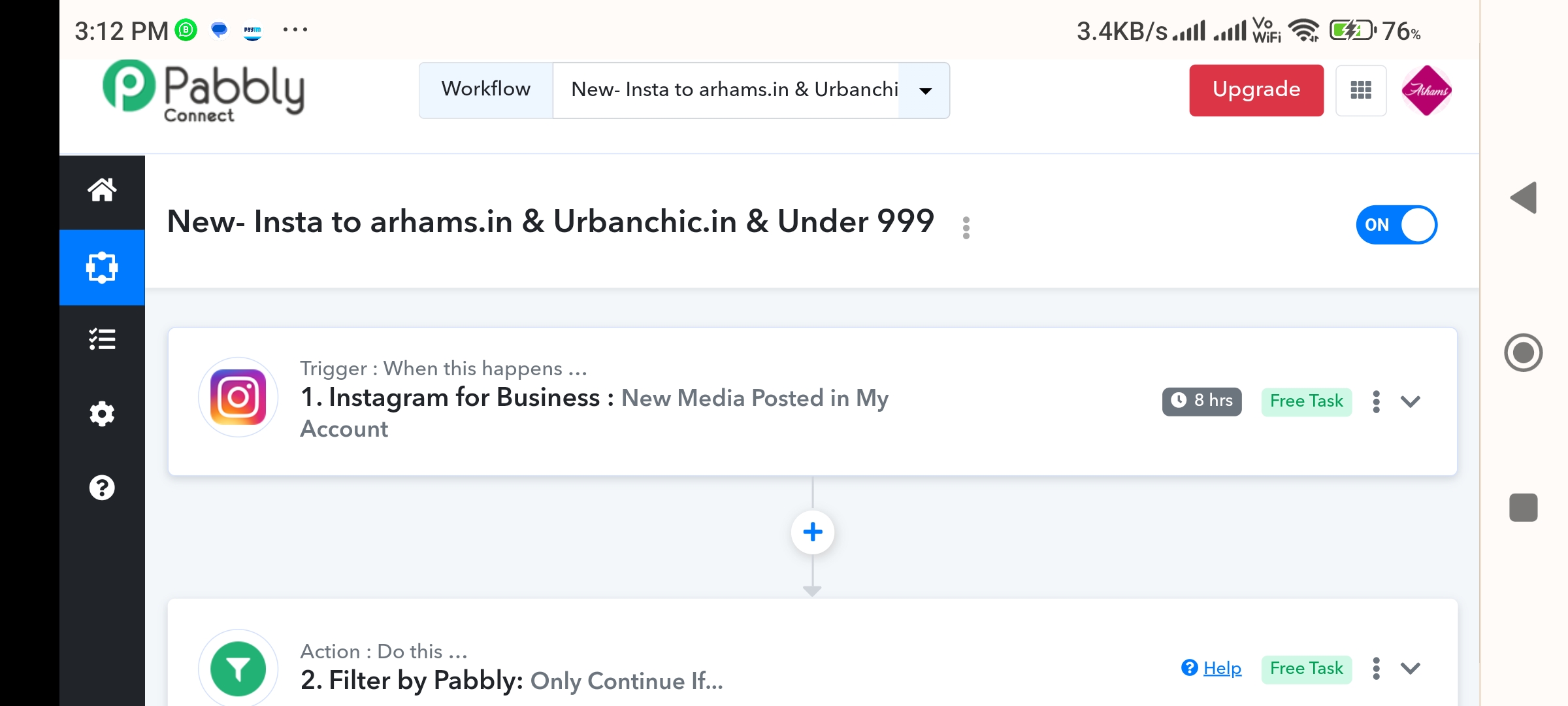Viewport: 1568px width, 706px height.
Task: Tap the battery indicator in status bar
Action: point(1353,31)
